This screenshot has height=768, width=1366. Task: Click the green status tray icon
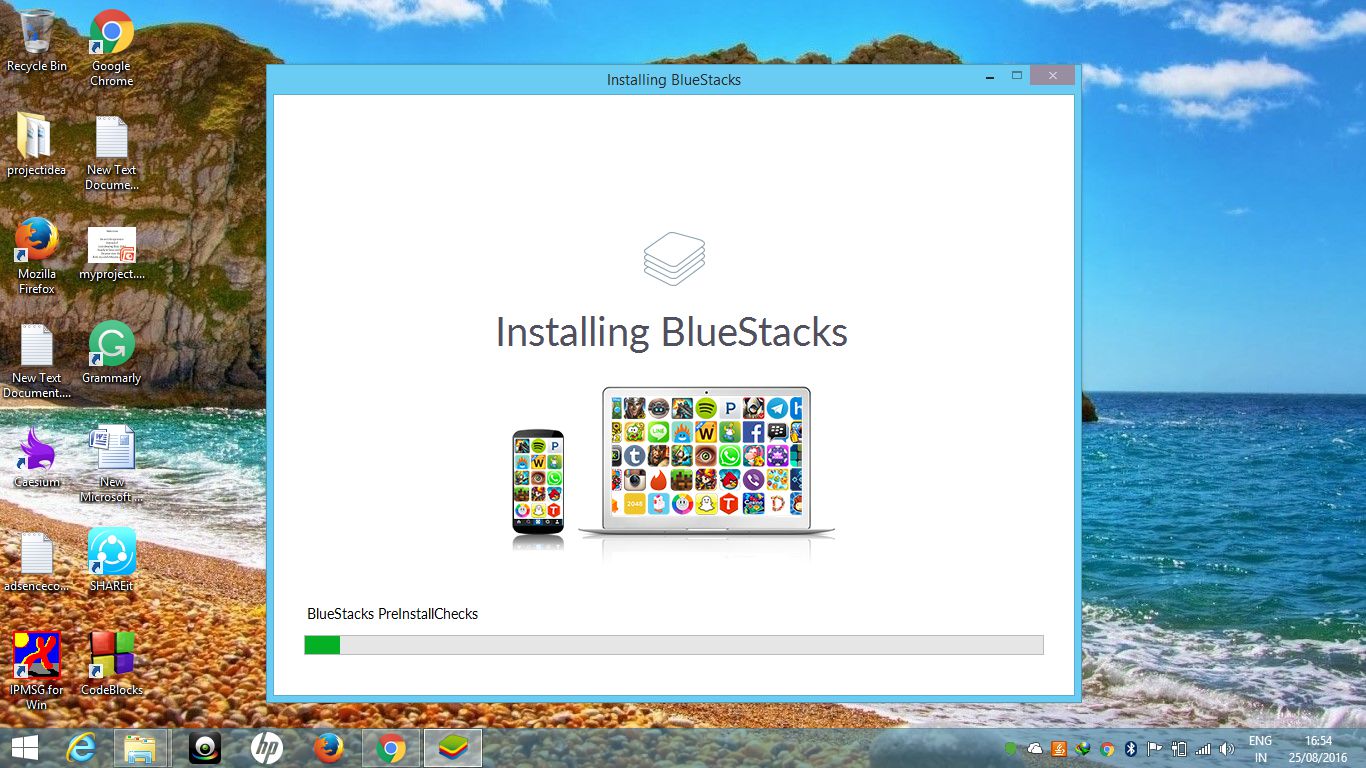[x=1011, y=748]
